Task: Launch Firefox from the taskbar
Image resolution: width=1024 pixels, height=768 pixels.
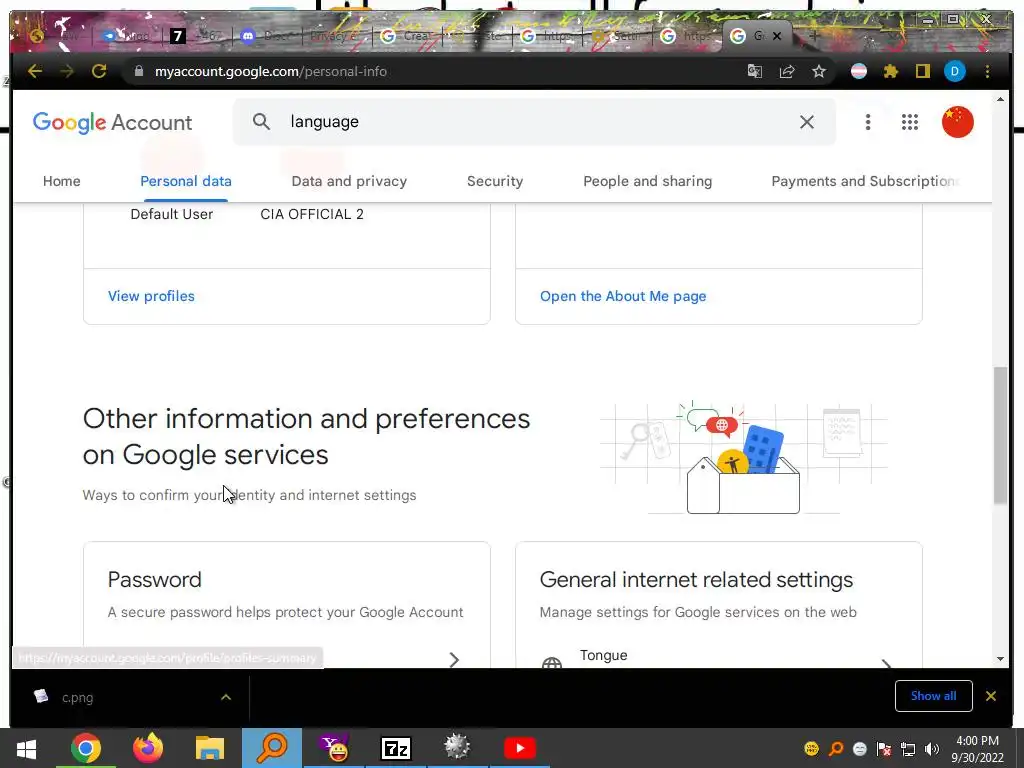Action: pyautogui.click(x=148, y=748)
